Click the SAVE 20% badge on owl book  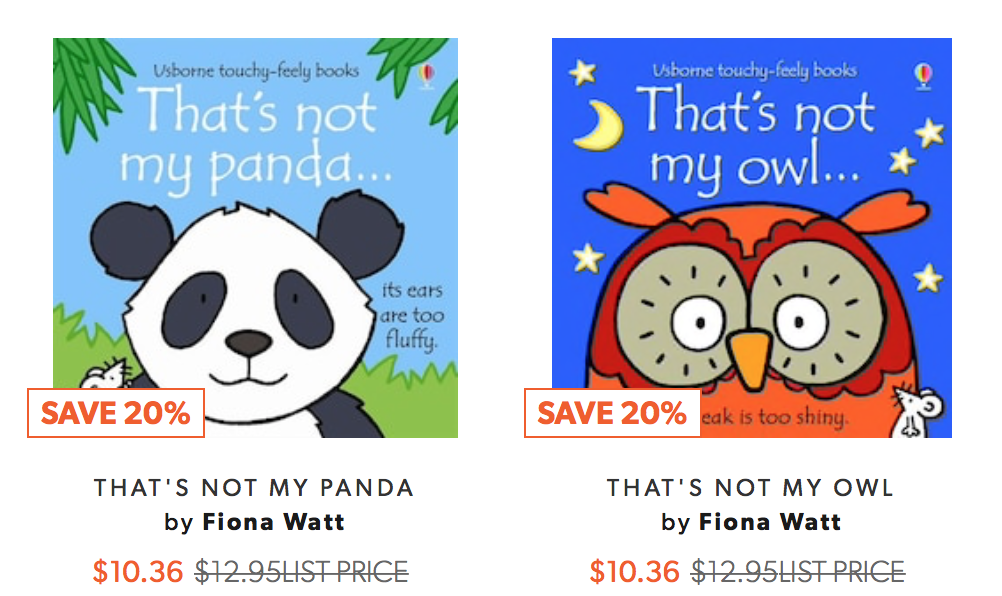pyautogui.click(x=612, y=413)
